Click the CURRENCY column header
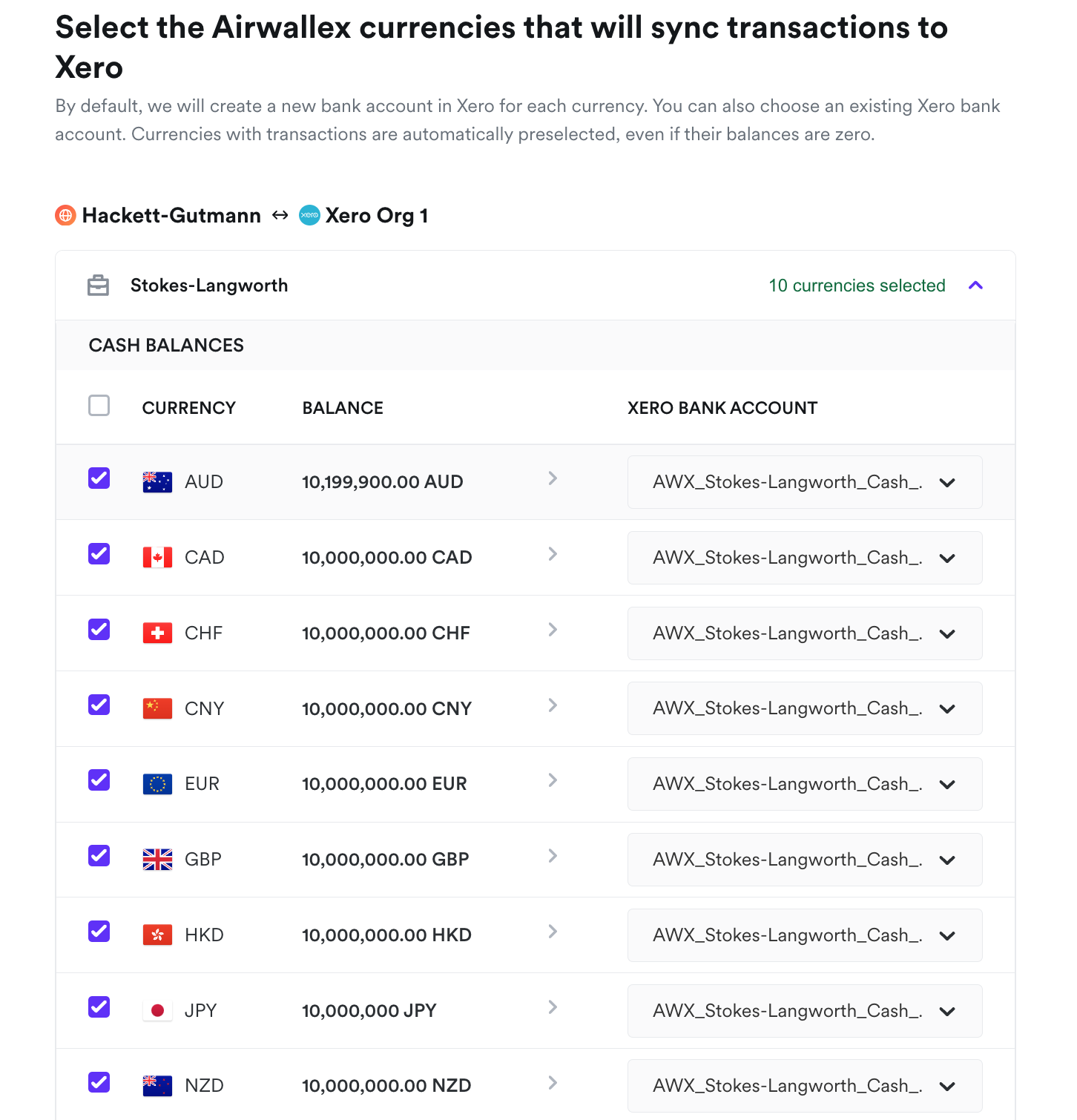Viewport: 1077px width, 1120px height. click(x=189, y=408)
